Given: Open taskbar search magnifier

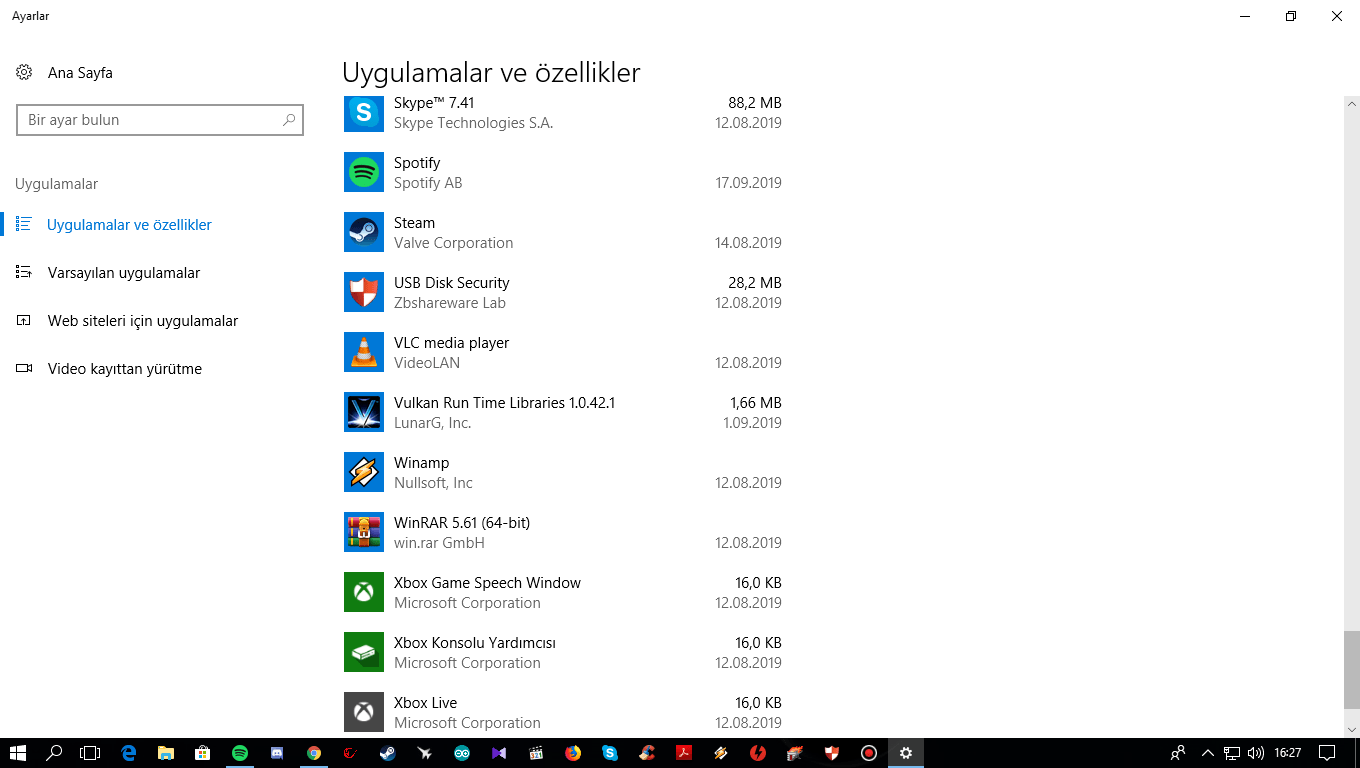Looking at the screenshot, I should (x=55, y=753).
